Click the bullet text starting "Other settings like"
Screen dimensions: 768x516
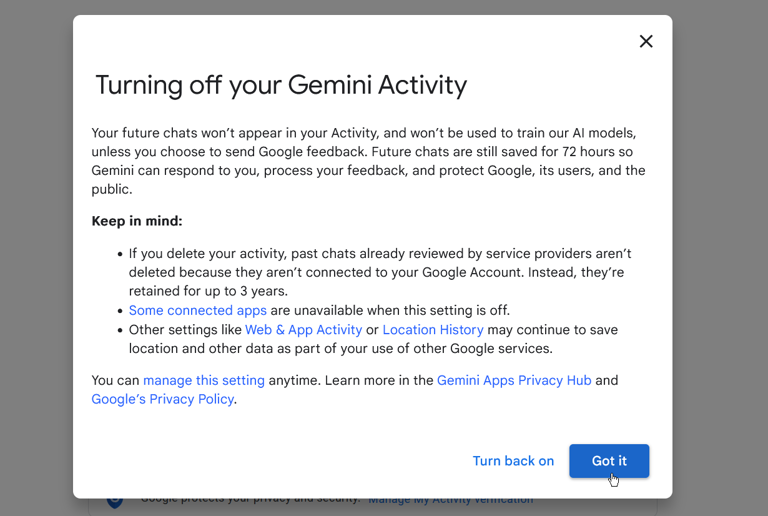pos(185,330)
